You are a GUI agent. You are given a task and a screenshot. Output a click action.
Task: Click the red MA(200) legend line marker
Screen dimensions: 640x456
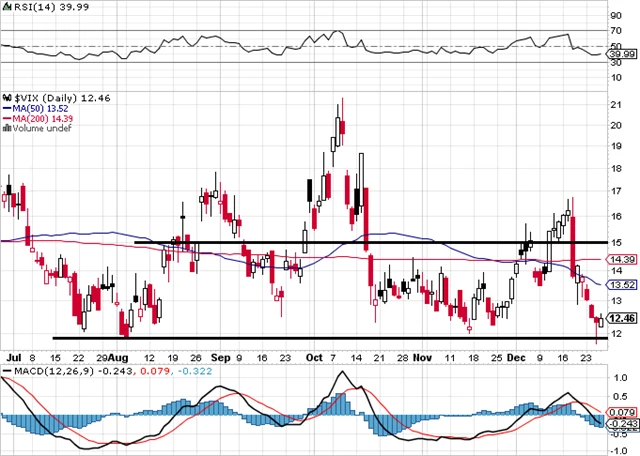(5, 116)
